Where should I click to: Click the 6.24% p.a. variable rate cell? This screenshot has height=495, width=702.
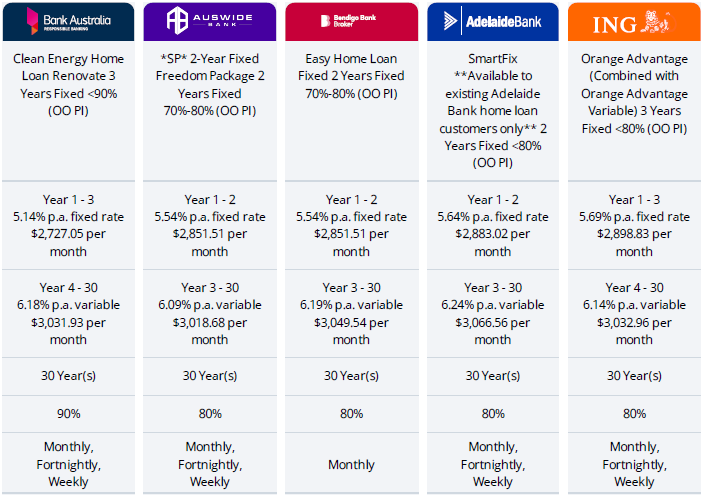493,314
